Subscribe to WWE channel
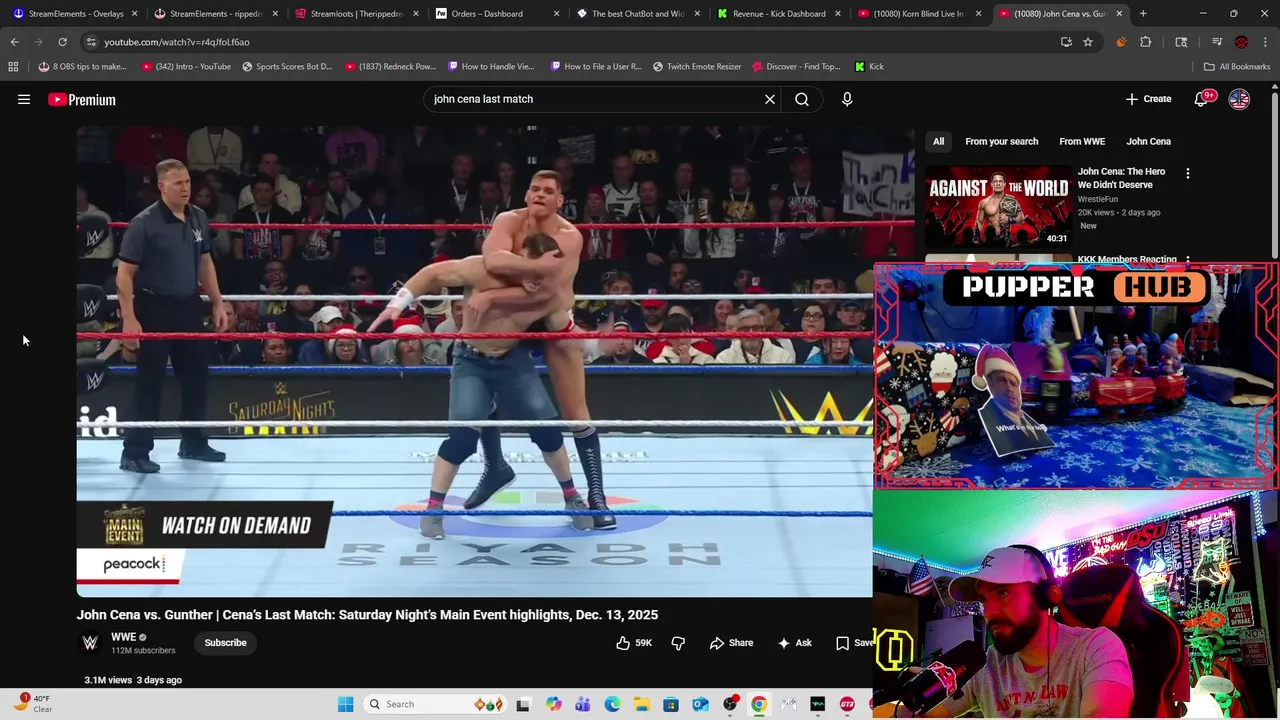Screen dimensions: 1280x720 point(225,643)
